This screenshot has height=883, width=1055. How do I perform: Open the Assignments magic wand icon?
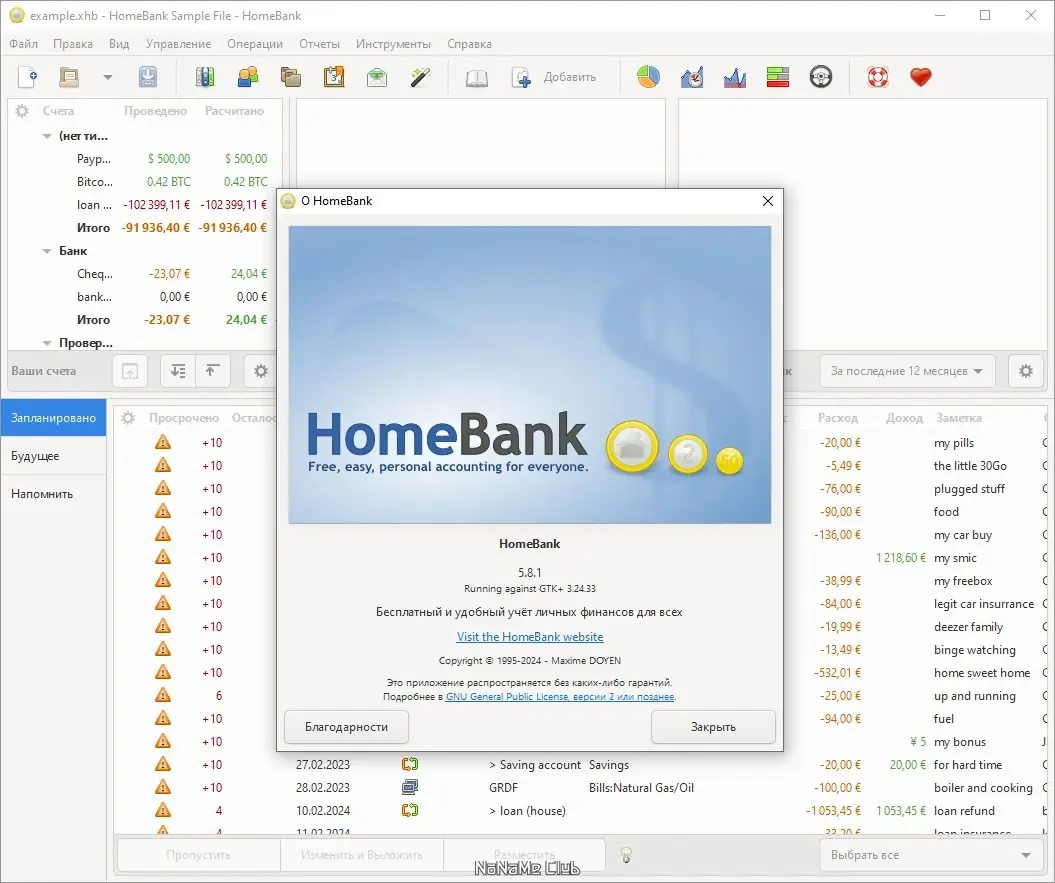(420, 77)
